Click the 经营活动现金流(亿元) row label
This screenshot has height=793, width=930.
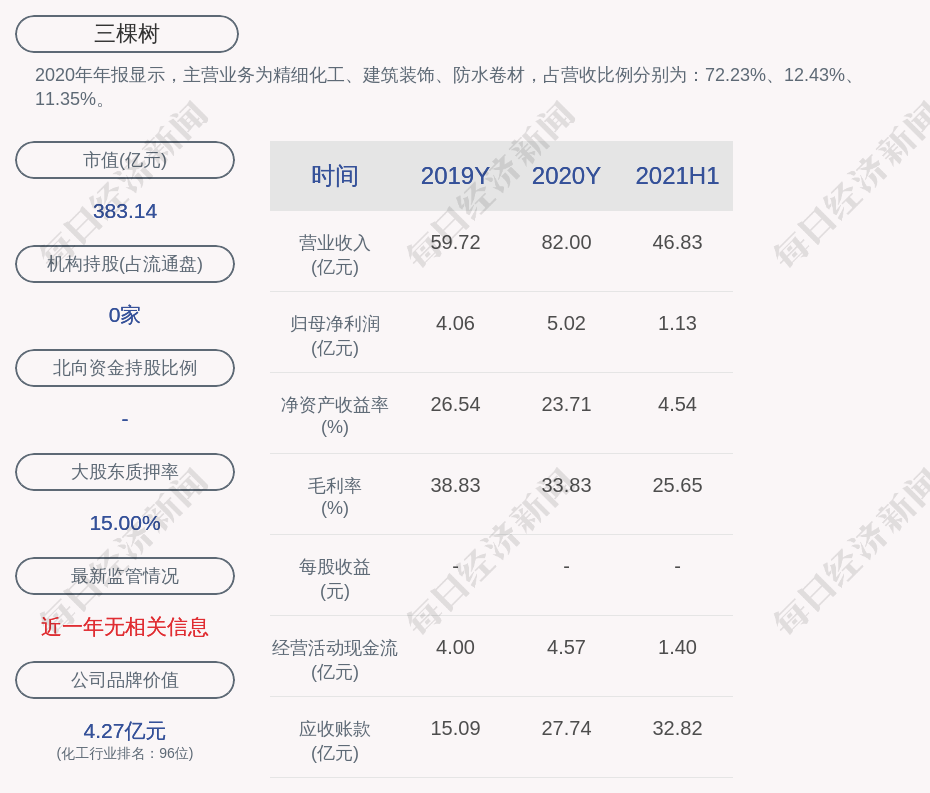coord(335,660)
